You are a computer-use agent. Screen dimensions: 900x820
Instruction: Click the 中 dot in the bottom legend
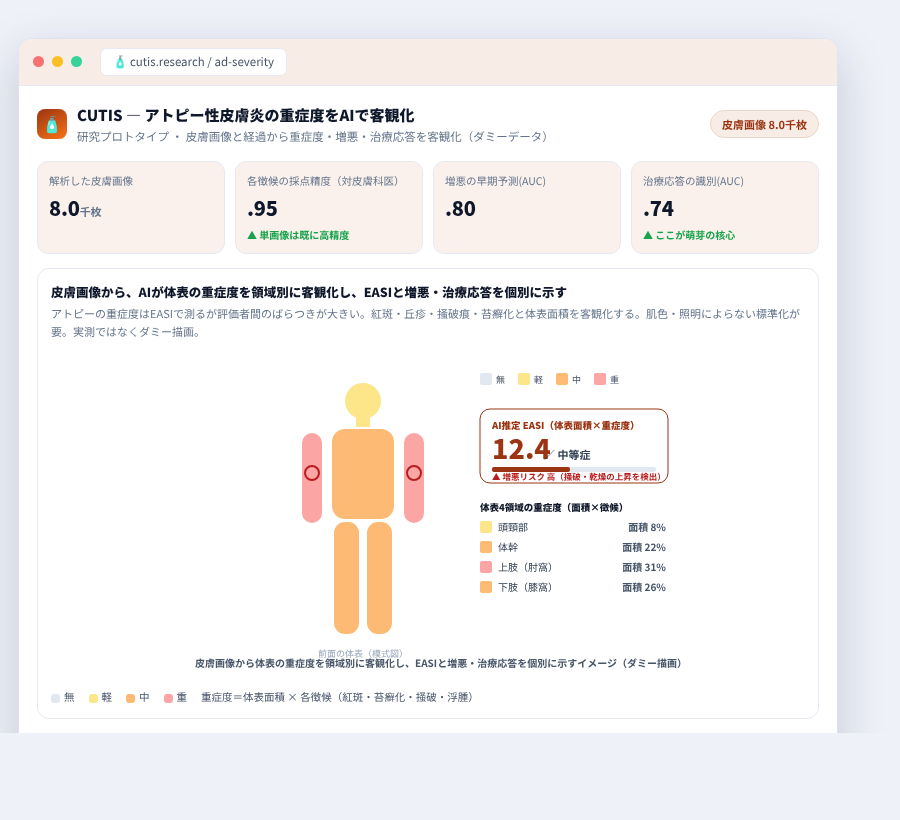point(130,698)
